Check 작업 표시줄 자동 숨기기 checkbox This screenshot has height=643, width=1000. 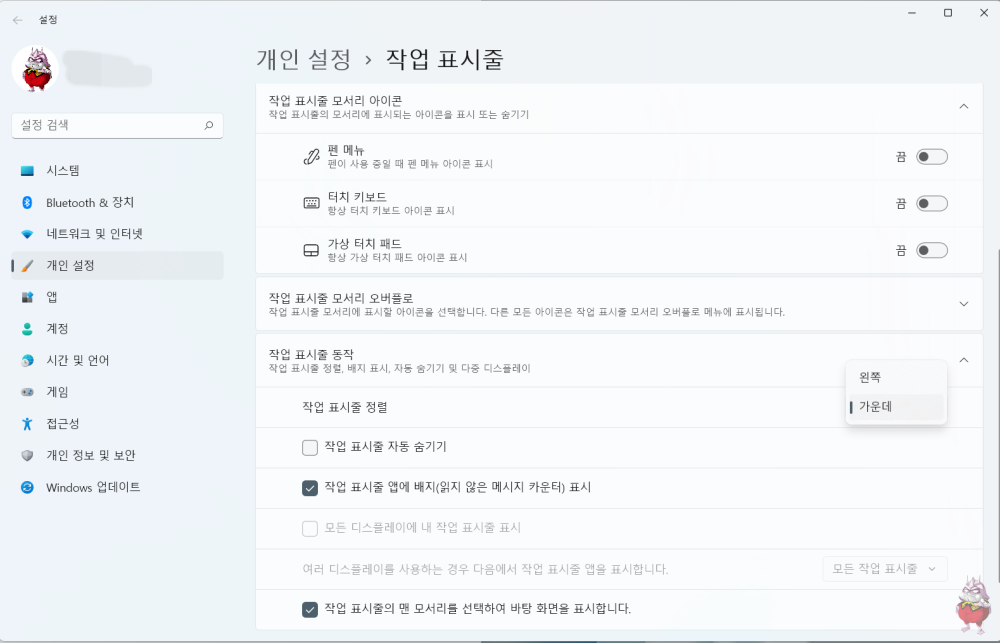tap(310, 448)
